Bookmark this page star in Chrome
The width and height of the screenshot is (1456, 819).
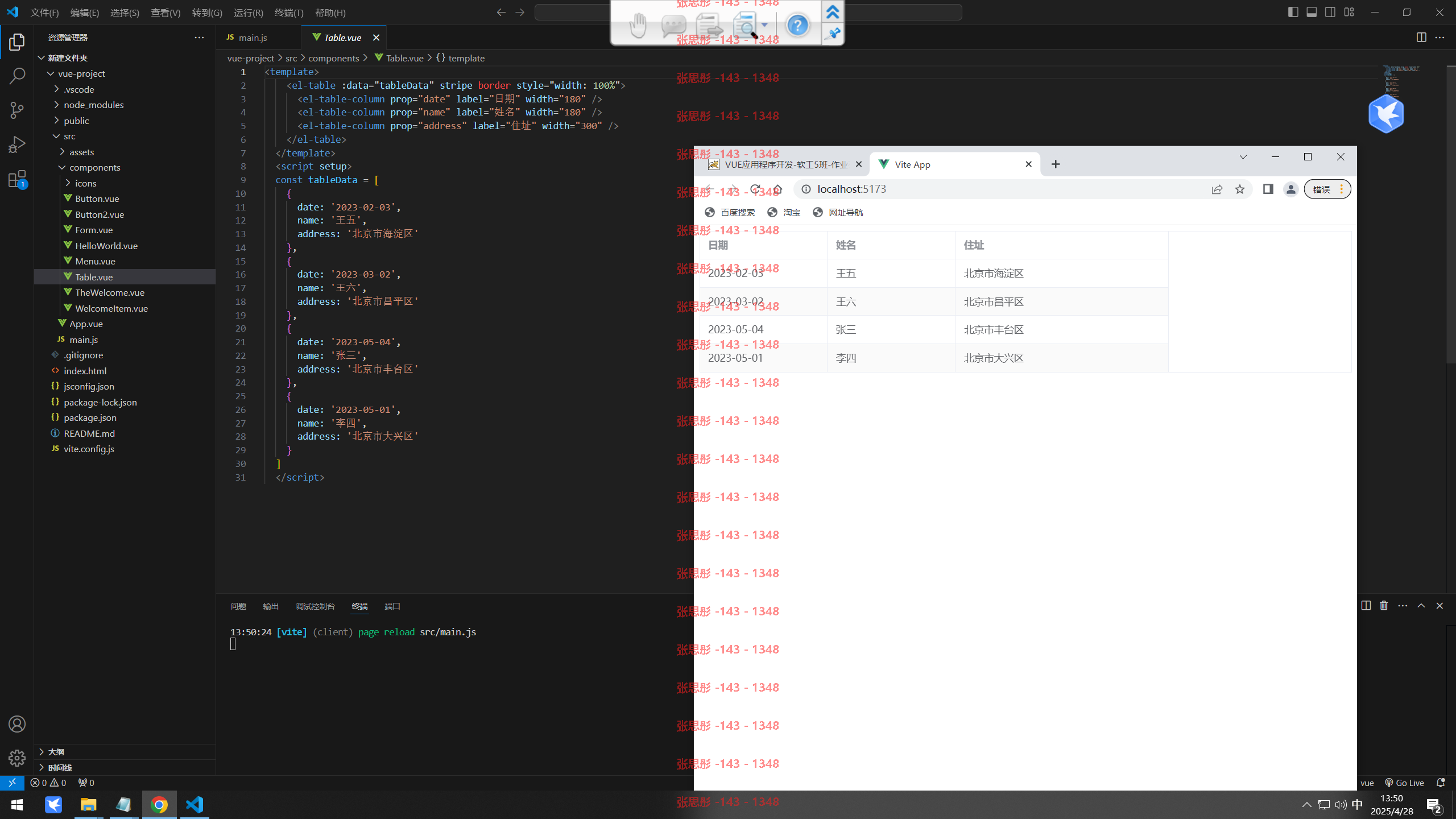(1240, 189)
